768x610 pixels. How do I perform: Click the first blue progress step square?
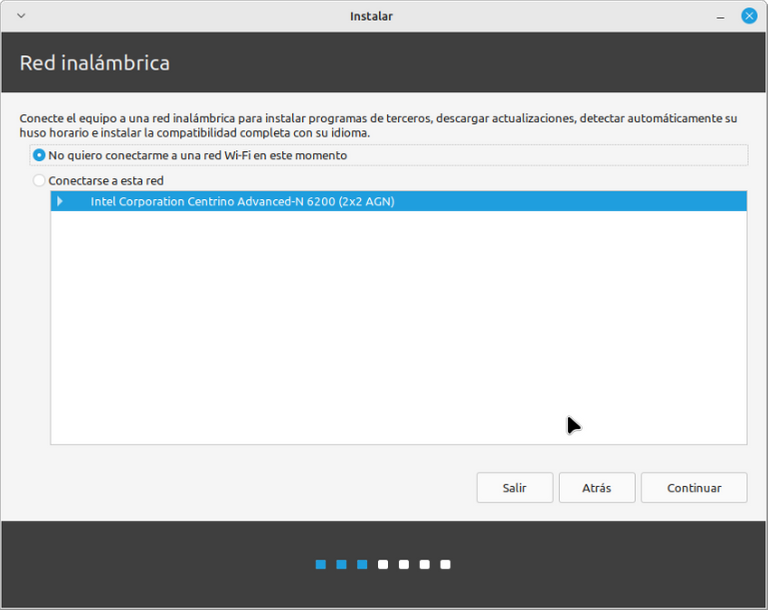(x=321, y=564)
